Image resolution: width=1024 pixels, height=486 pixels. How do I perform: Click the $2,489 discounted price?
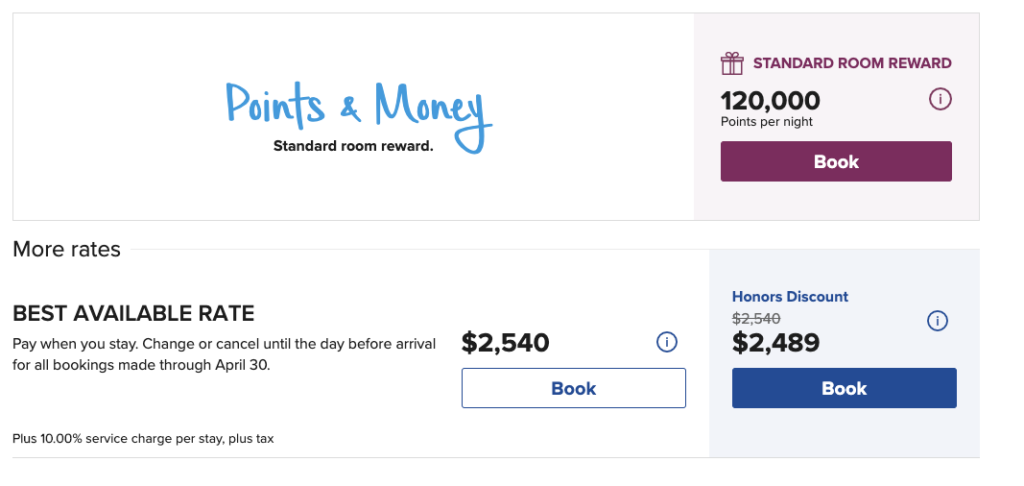click(x=775, y=343)
